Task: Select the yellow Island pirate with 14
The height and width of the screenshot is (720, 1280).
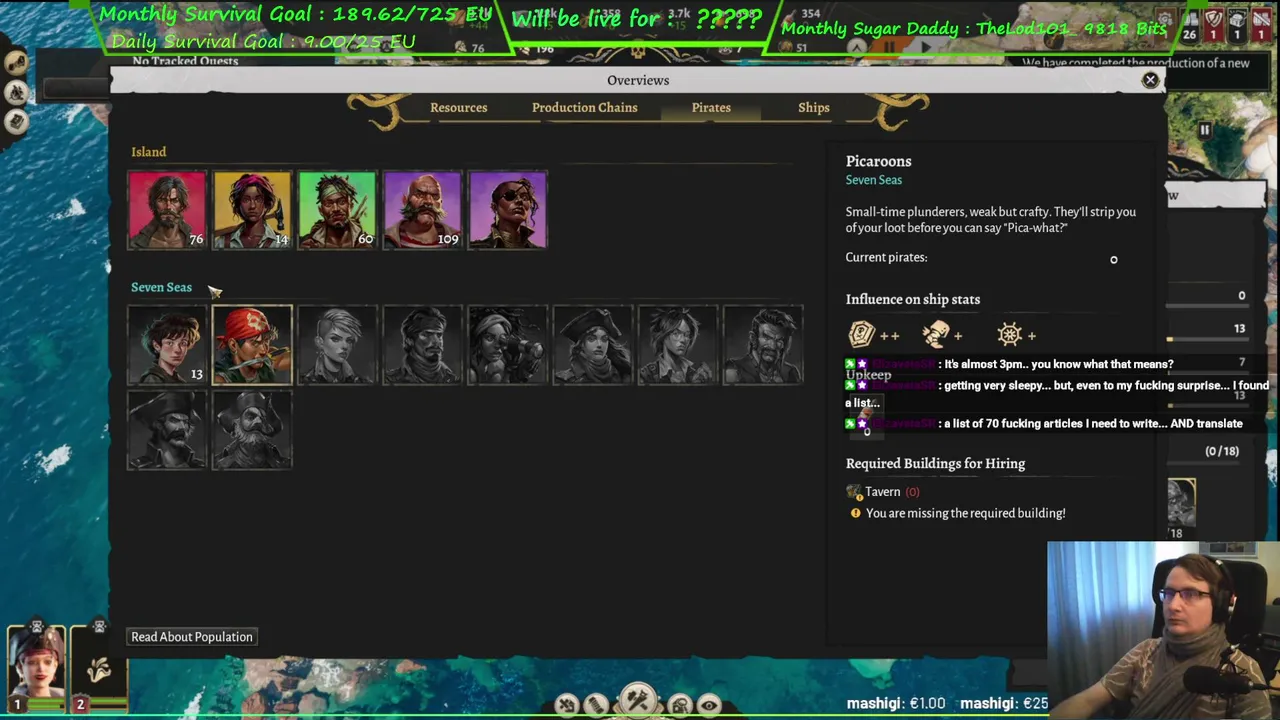Action: [x=252, y=210]
